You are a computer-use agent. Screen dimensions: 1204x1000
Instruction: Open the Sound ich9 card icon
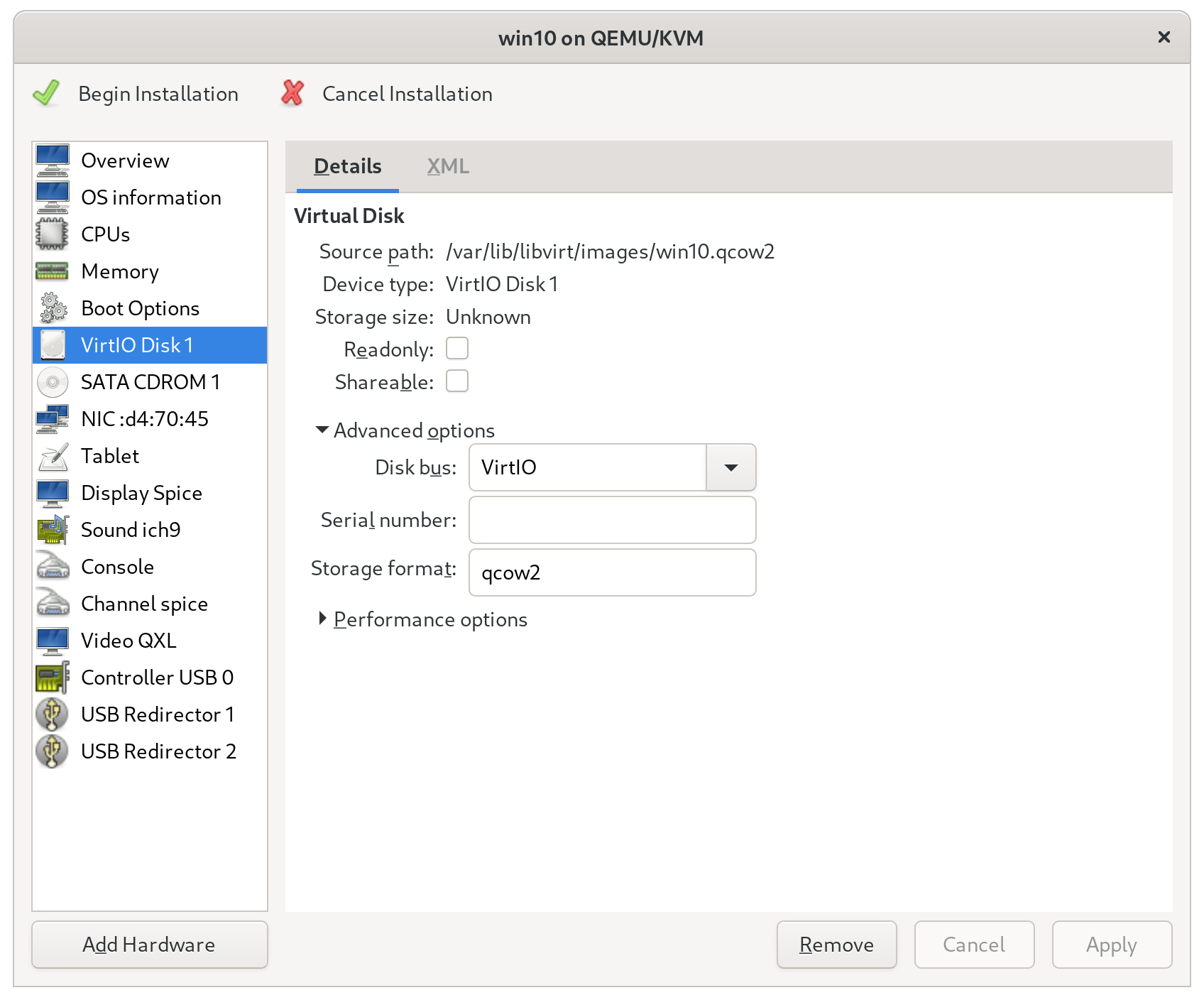(x=53, y=530)
